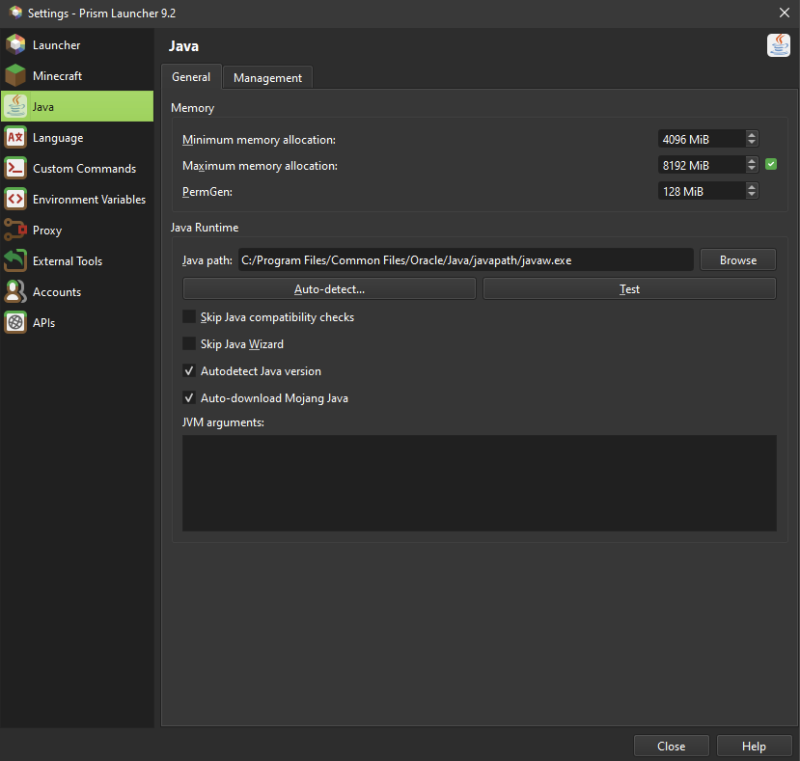This screenshot has height=761, width=800.
Task: Select External Tools in the sidebar
Action: (77, 261)
